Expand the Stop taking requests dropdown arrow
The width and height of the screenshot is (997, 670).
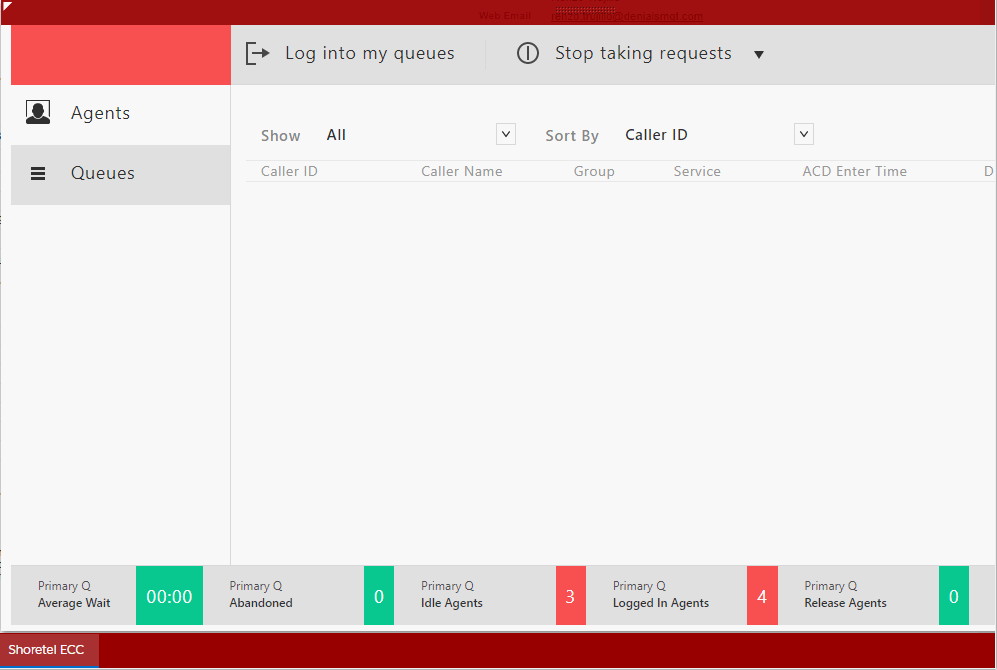click(x=759, y=55)
